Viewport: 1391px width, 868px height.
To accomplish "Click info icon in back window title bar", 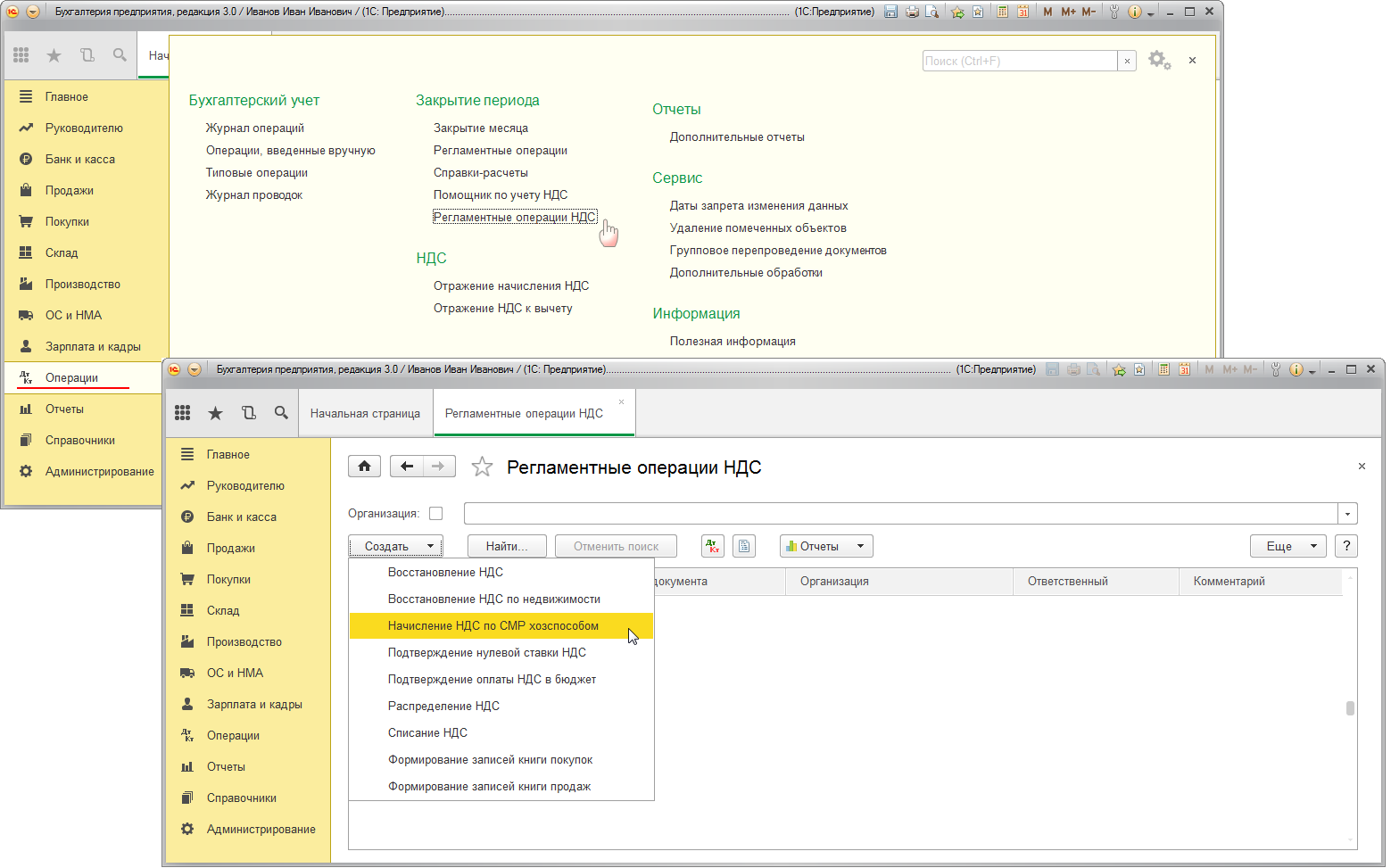I will point(1135,12).
